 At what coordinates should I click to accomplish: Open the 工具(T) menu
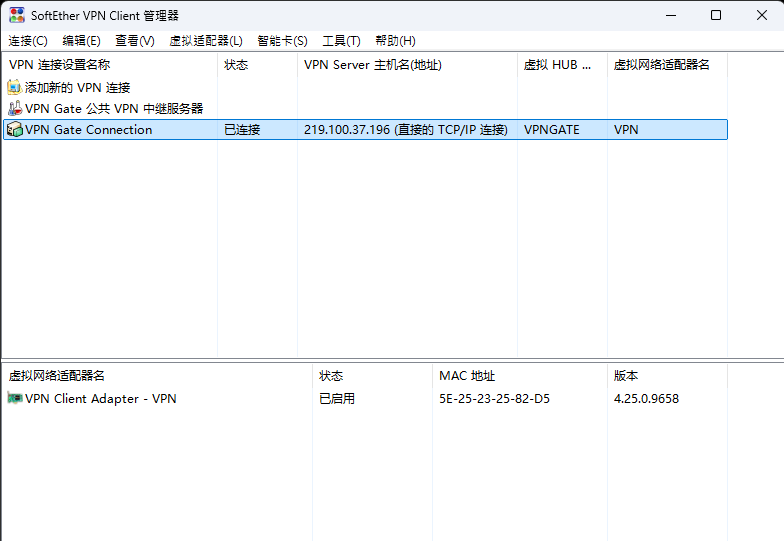(x=341, y=41)
